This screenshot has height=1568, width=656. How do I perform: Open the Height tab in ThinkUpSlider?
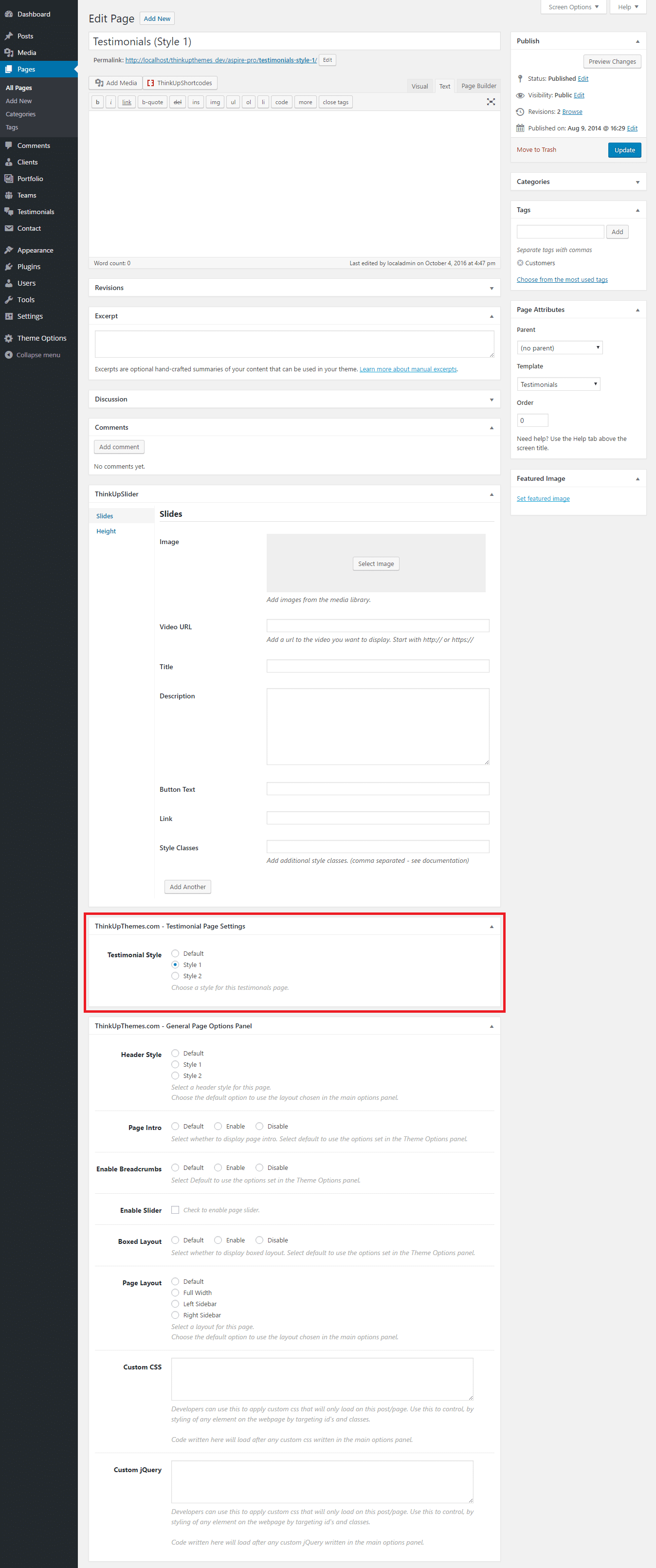tap(106, 531)
